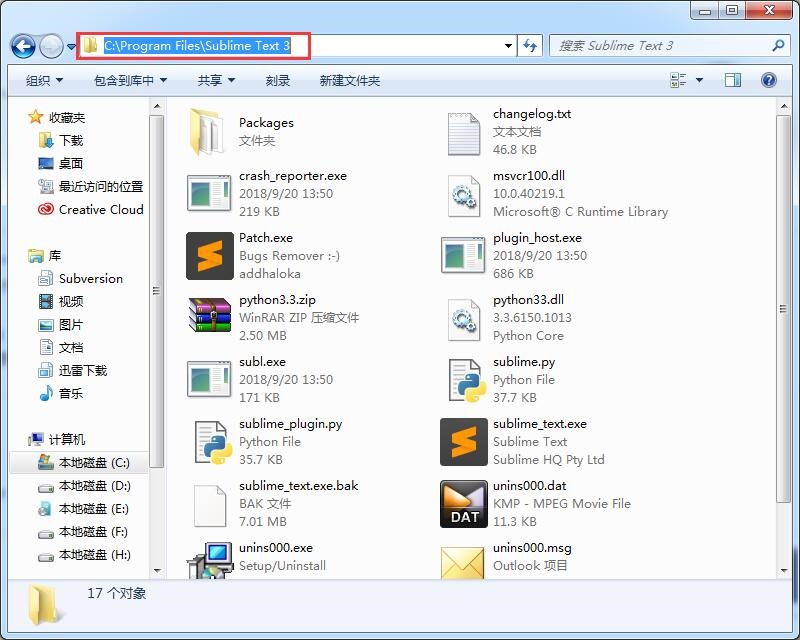Open the recent pages dropdown arrow
Screen dimensions: 800x640
tap(71, 46)
